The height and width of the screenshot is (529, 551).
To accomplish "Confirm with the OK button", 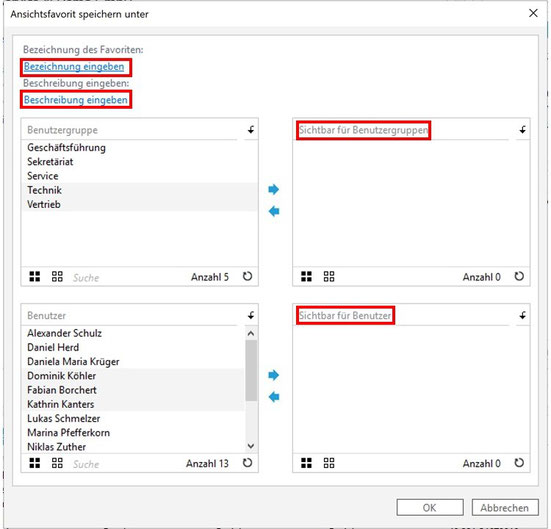I will click(x=430, y=508).
